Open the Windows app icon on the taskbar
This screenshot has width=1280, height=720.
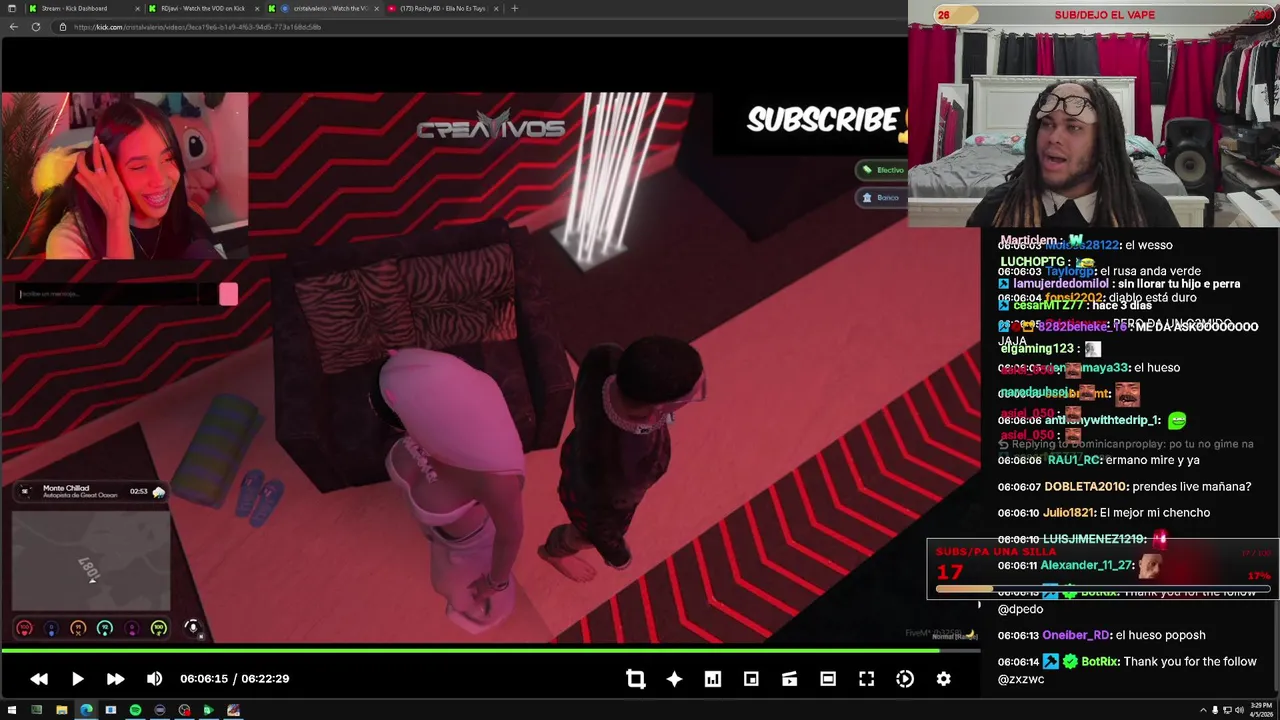pyautogui.click(x=111, y=710)
